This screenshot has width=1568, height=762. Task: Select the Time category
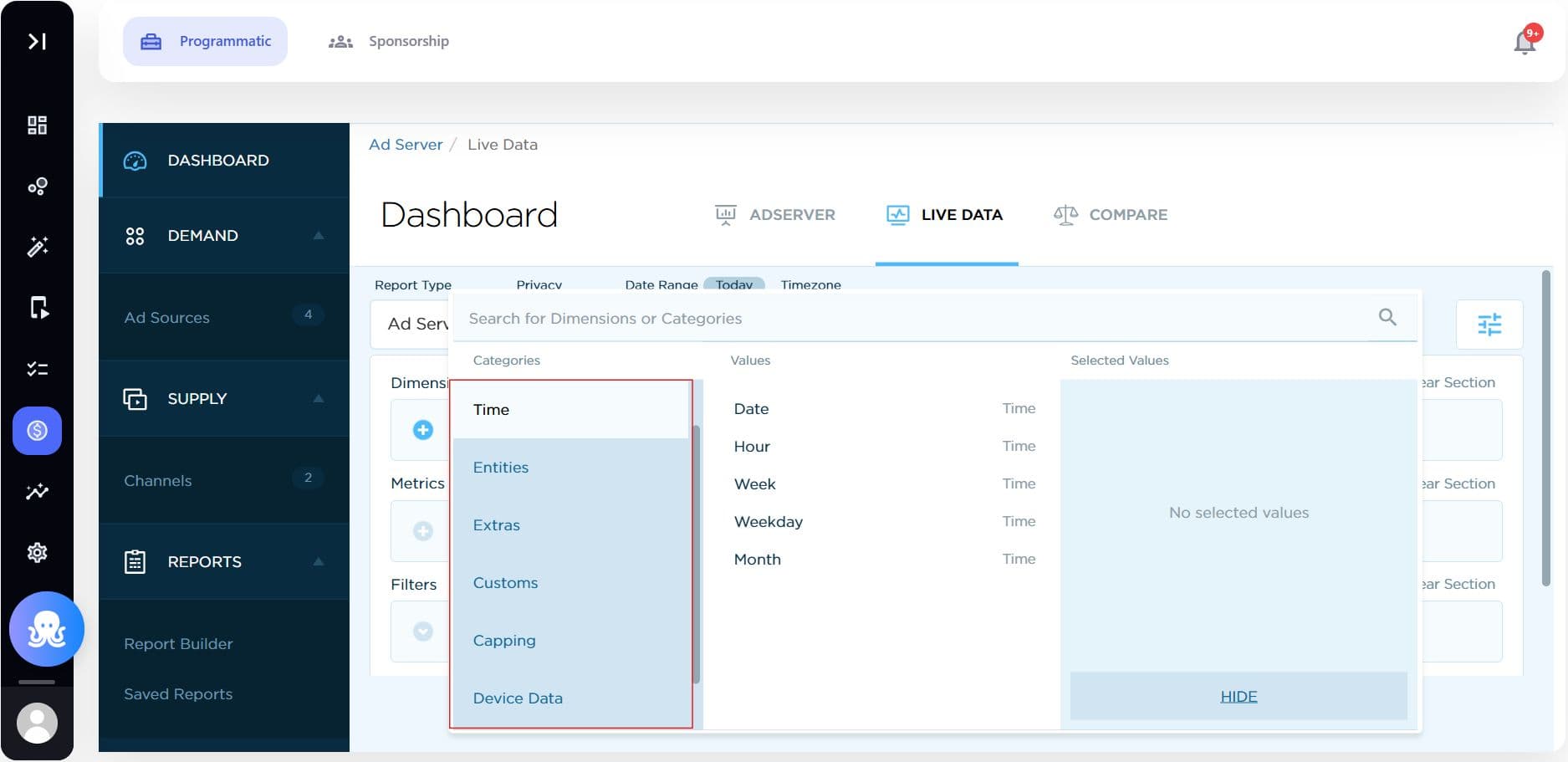point(570,410)
